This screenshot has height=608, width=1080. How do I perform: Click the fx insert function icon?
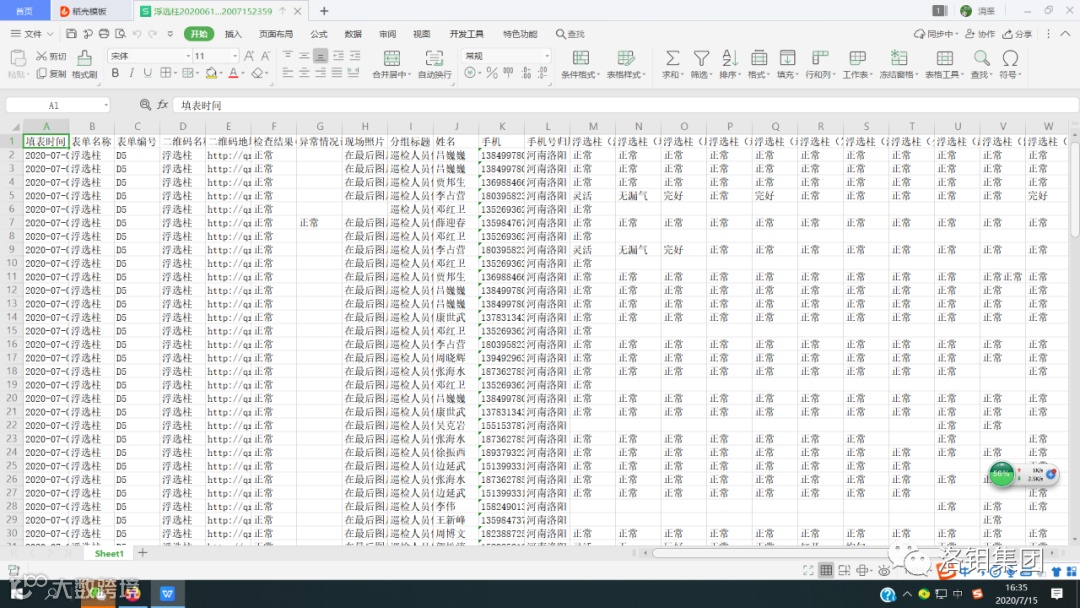coord(163,105)
